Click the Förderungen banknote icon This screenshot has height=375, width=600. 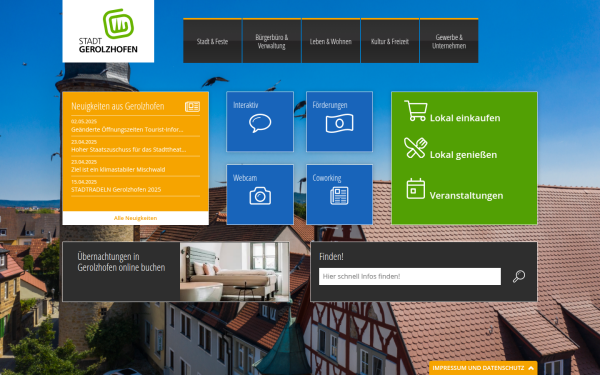(339, 123)
